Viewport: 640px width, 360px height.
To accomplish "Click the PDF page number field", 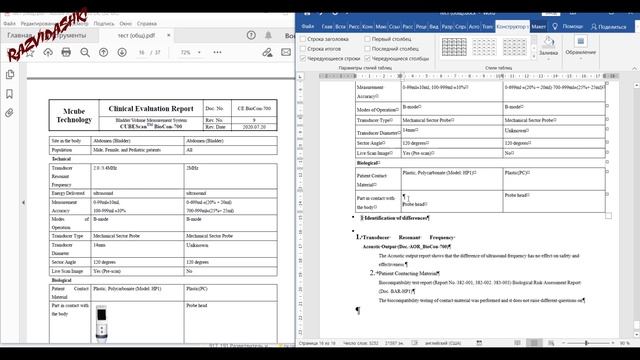I will 142,53.
